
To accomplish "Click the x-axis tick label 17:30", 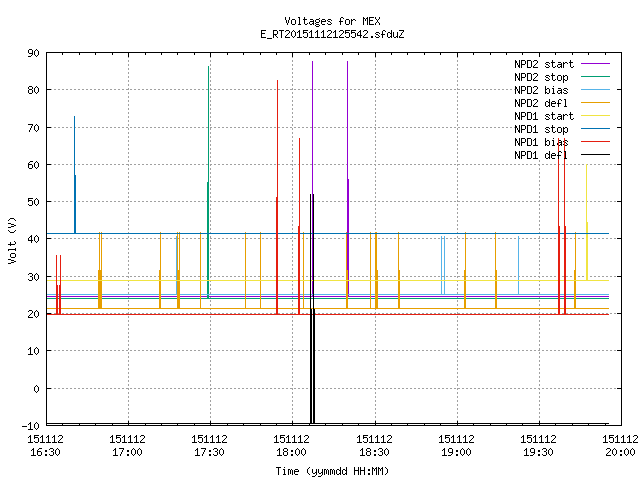I will [x=209, y=452].
